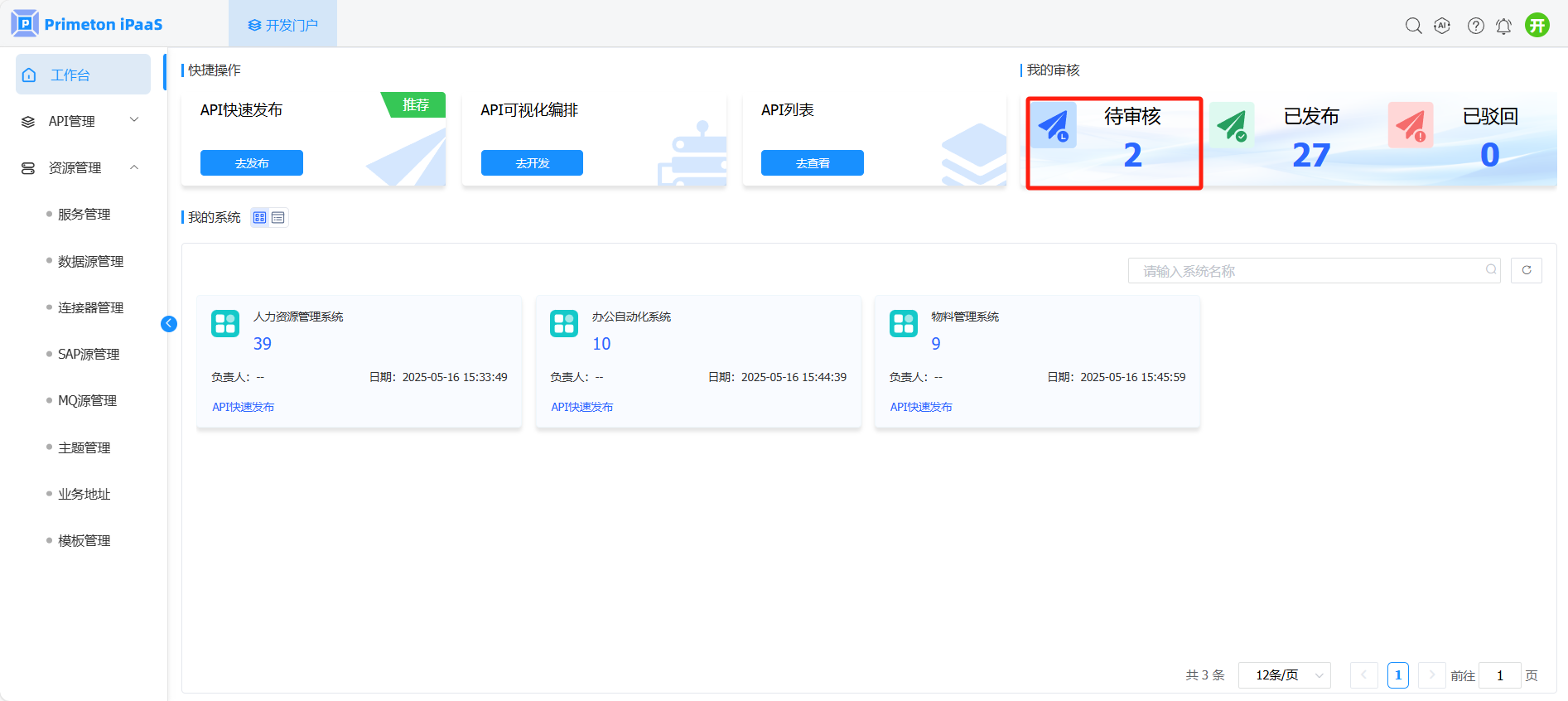Image resolution: width=1568 pixels, height=701 pixels.
Task: Click the refresh icon beside system search
Action: tap(1526, 270)
